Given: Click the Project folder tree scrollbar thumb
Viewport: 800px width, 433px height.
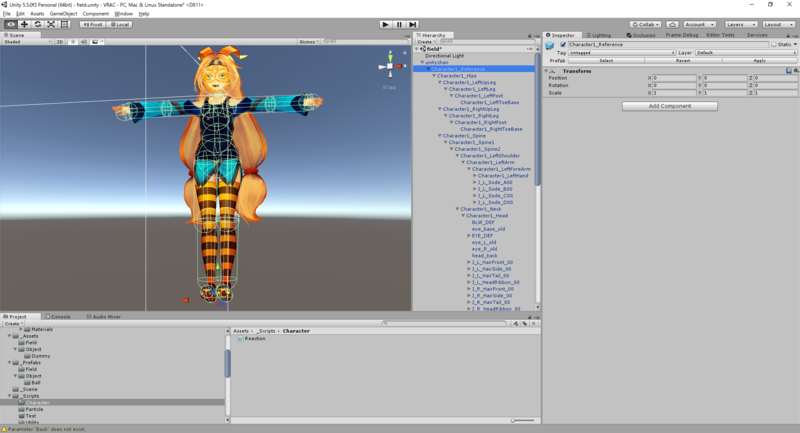Looking at the screenshot, I should pos(228,364).
